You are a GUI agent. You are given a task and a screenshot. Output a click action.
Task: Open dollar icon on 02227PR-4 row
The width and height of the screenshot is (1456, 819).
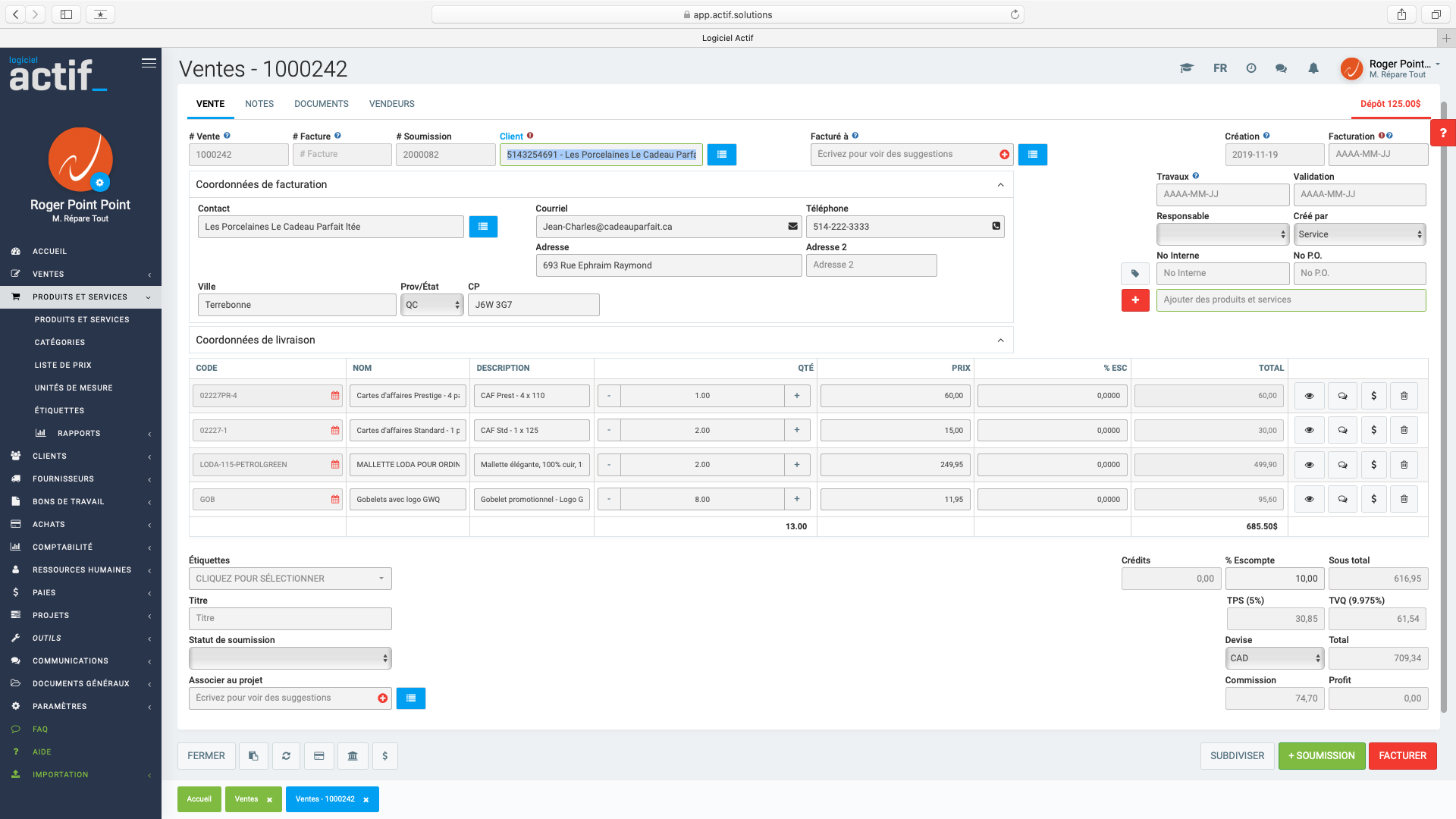pyautogui.click(x=1373, y=396)
